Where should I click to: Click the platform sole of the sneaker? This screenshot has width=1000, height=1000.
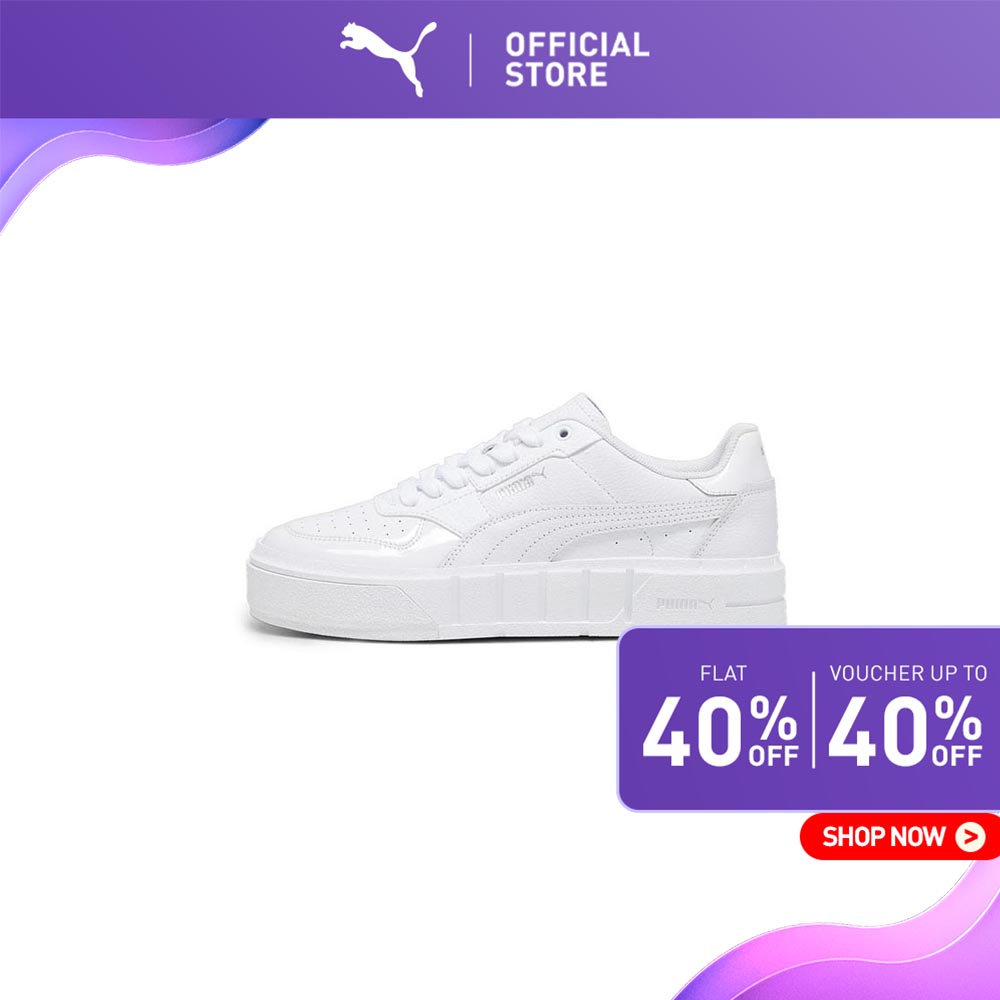(x=517, y=597)
